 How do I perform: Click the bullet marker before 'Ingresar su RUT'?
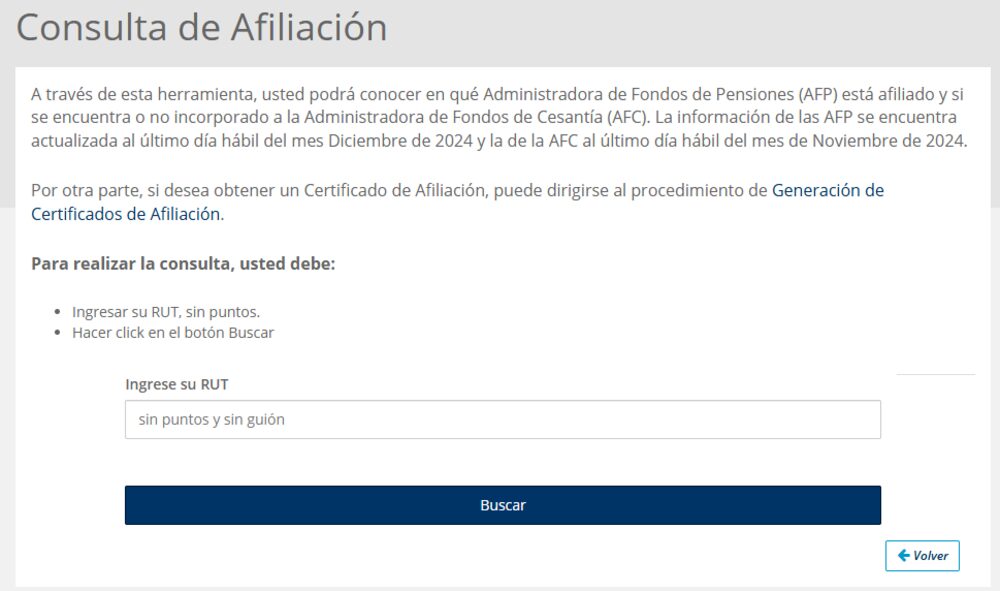click(61, 312)
